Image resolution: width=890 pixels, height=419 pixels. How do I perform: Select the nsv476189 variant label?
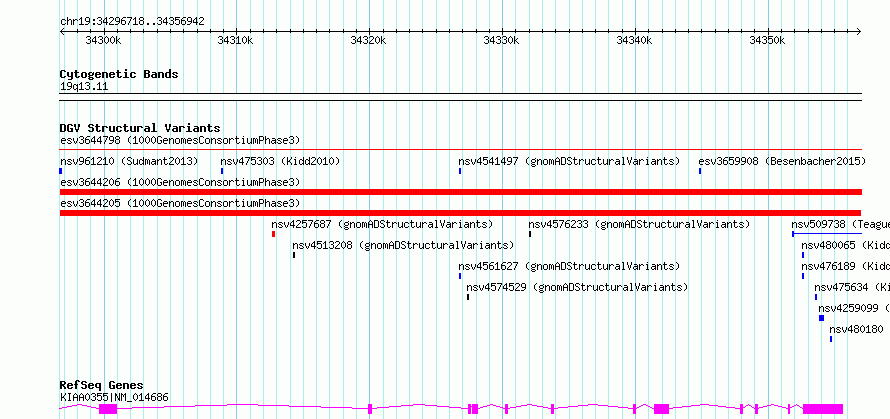(x=845, y=266)
